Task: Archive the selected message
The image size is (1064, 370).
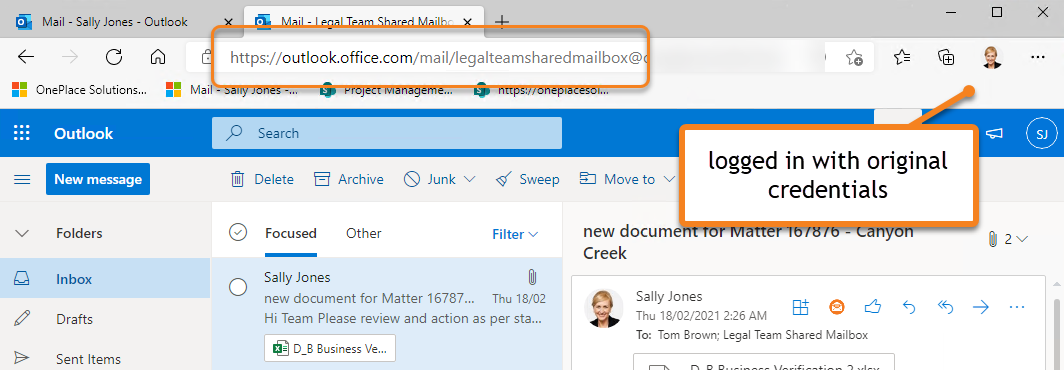Action: click(349, 179)
